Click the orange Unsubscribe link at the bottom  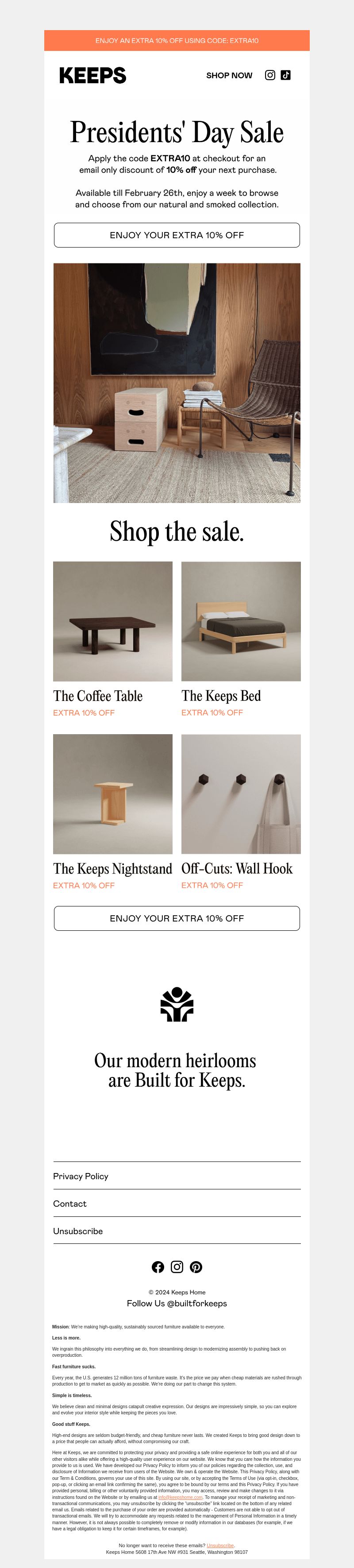(x=220, y=1545)
